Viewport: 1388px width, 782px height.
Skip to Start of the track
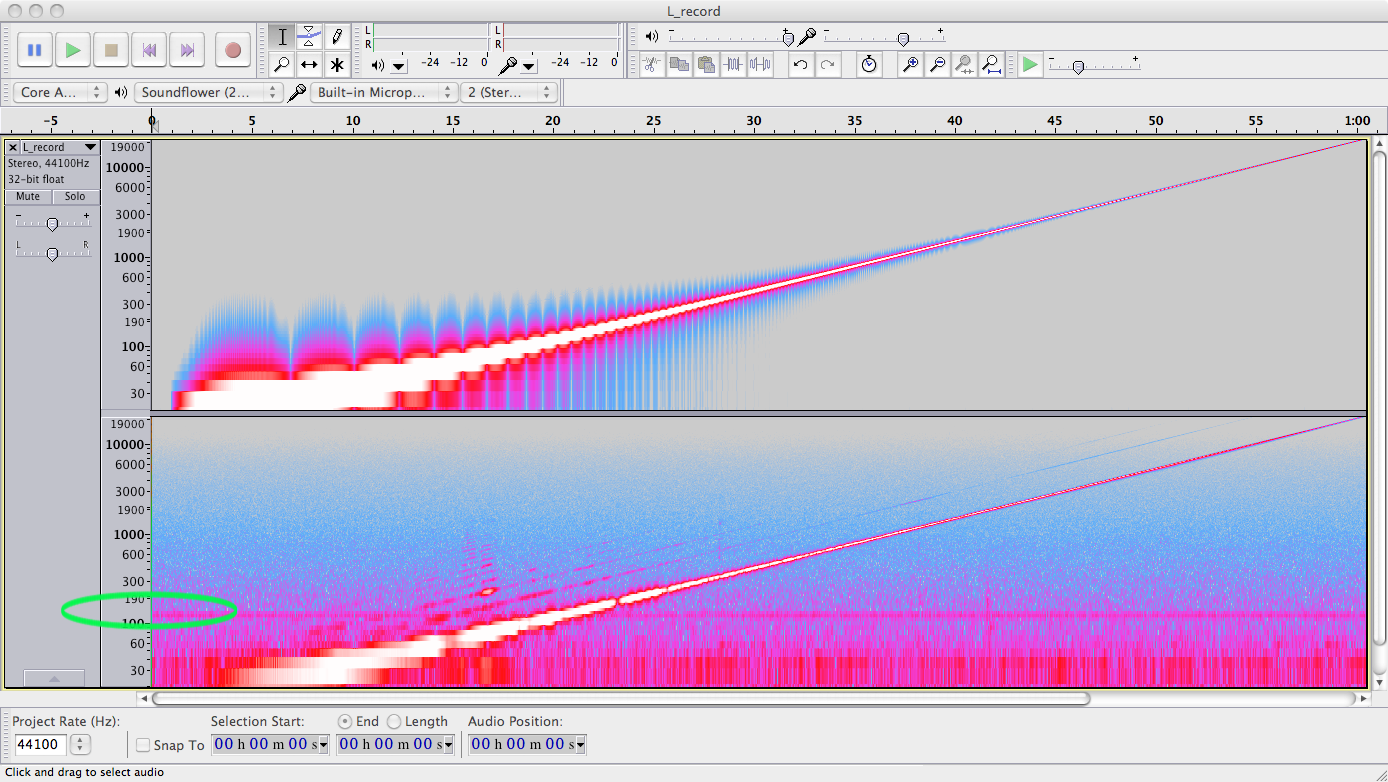(x=149, y=49)
